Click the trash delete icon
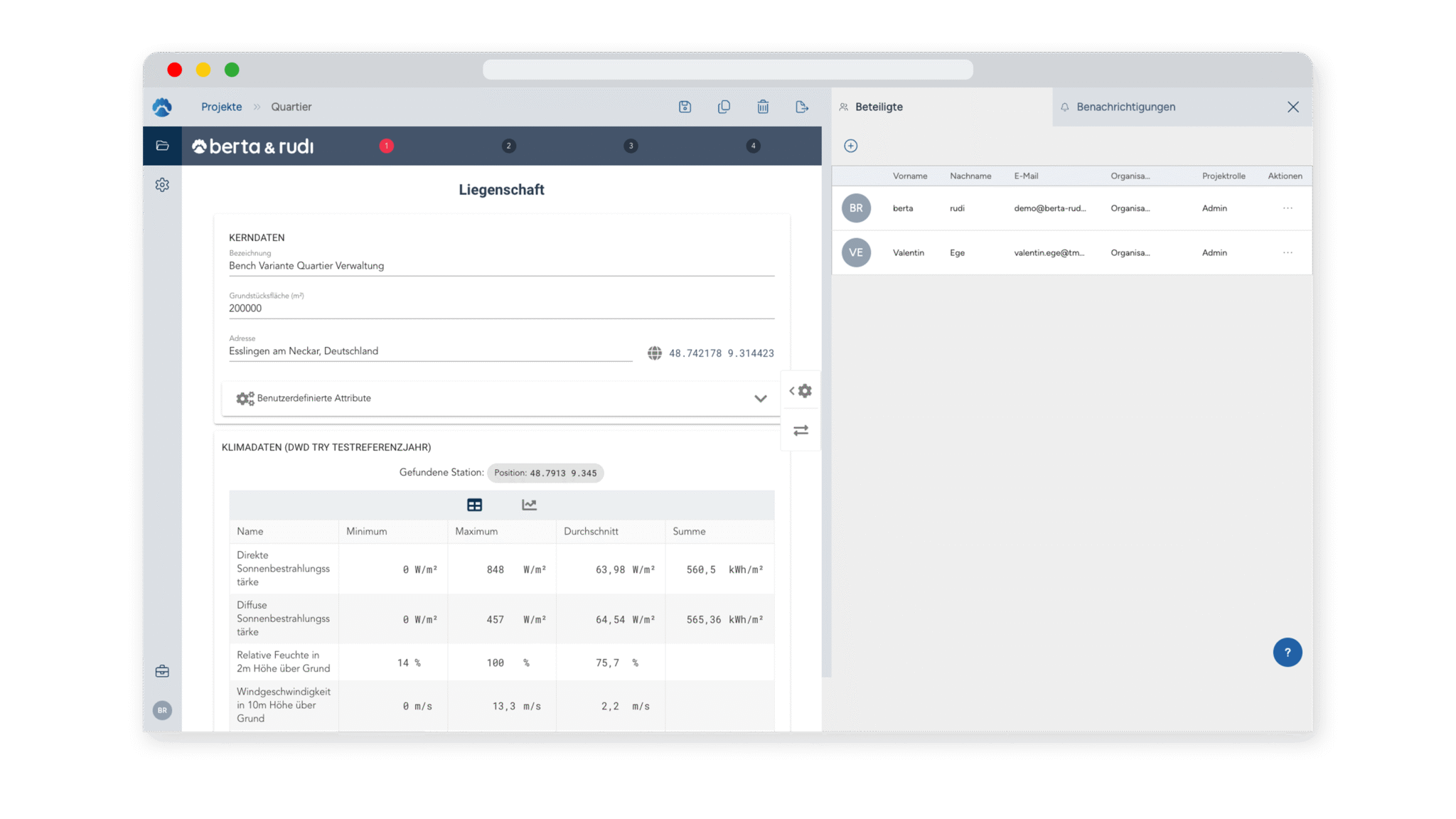Screen dimensions: 1456x819 click(x=763, y=107)
